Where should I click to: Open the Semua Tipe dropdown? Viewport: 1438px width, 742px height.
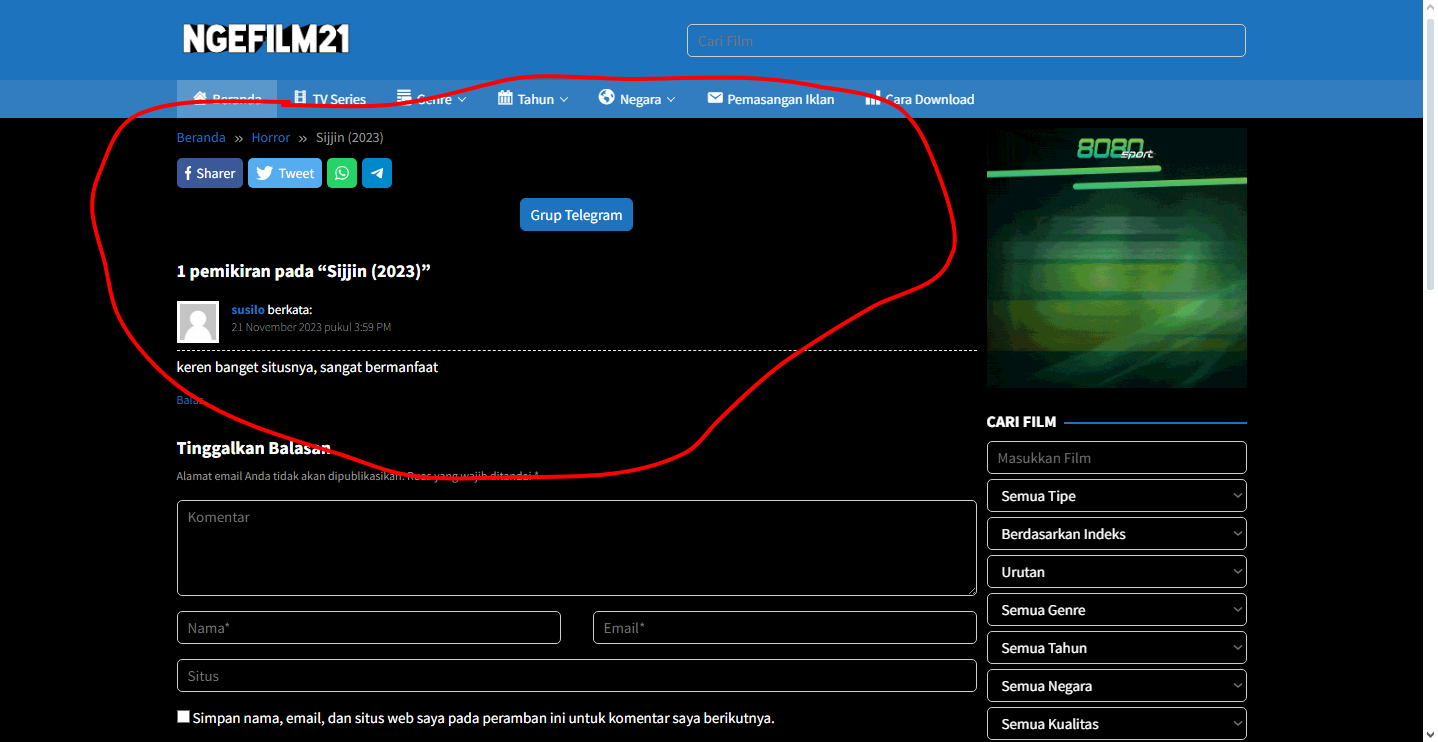tap(1116, 496)
